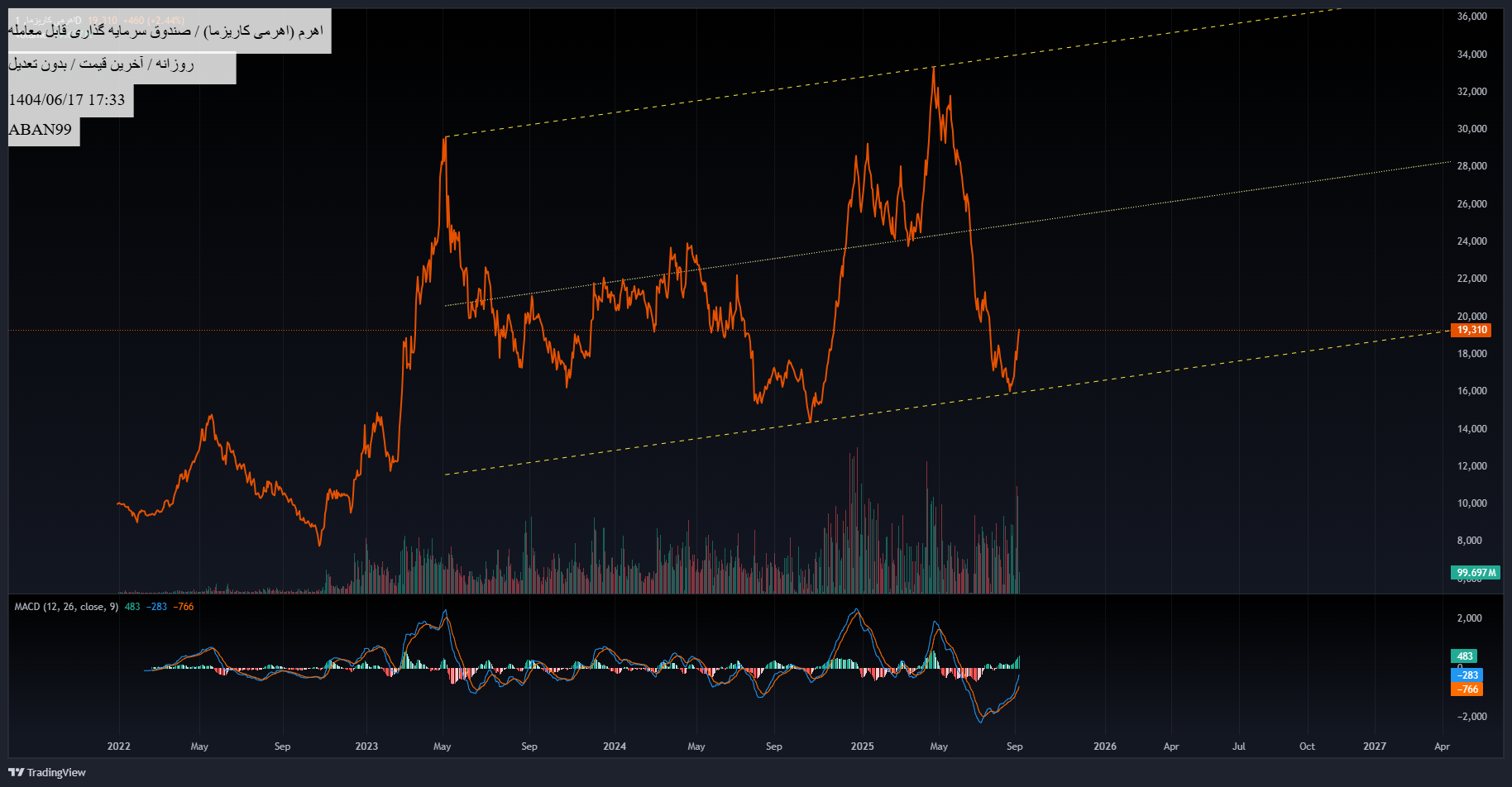The width and height of the screenshot is (1512, 787).
Task: Click the Sep label right before 2026
Action: [x=1015, y=746]
